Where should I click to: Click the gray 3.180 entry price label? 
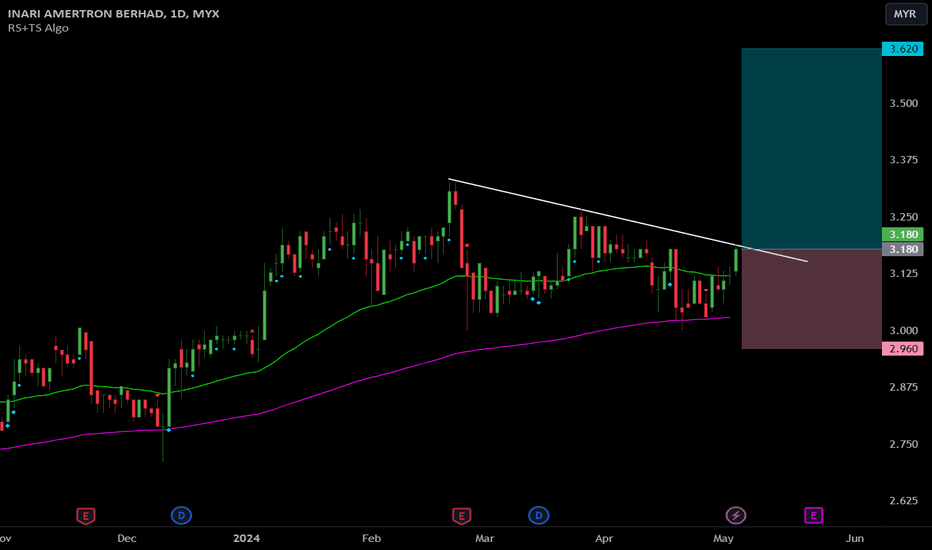click(x=903, y=249)
